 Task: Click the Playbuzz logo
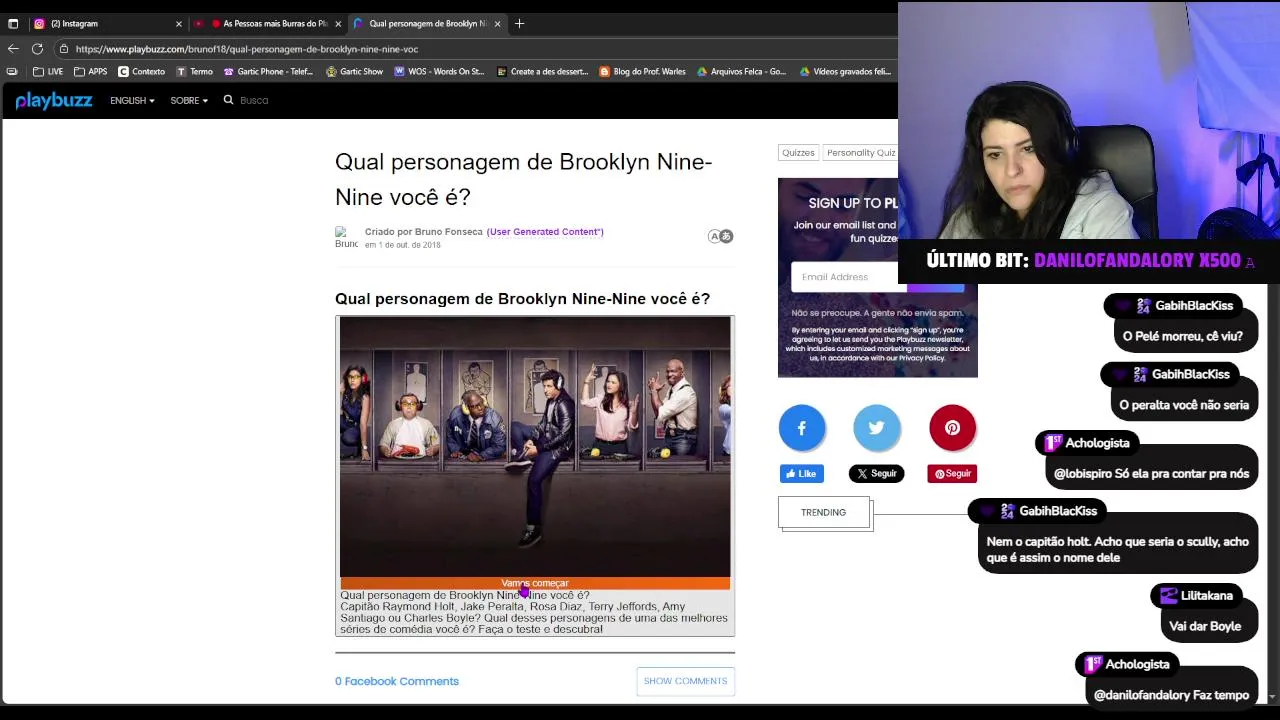(x=54, y=100)
